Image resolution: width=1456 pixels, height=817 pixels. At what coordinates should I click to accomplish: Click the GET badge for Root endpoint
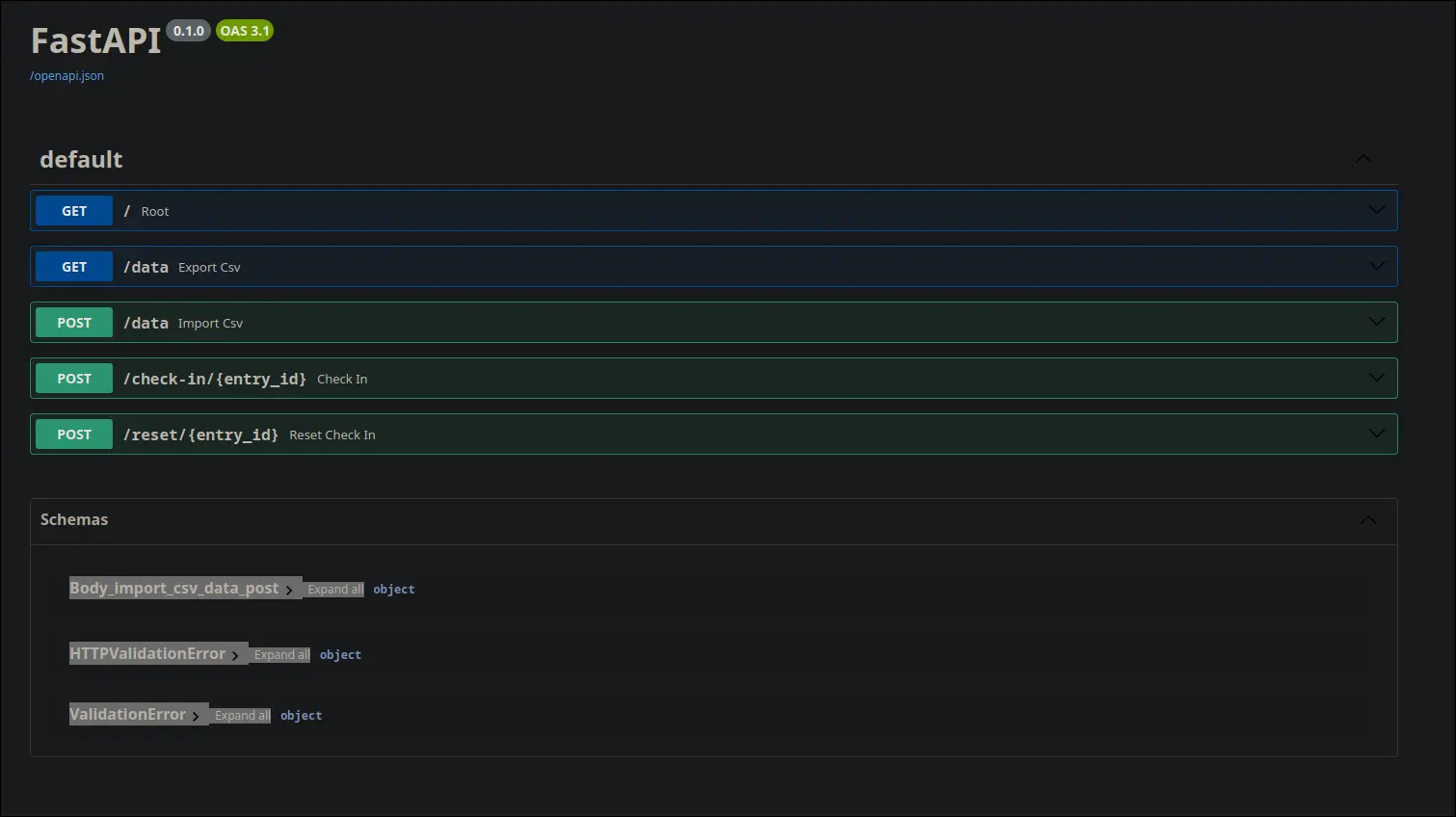pos(74,211)
